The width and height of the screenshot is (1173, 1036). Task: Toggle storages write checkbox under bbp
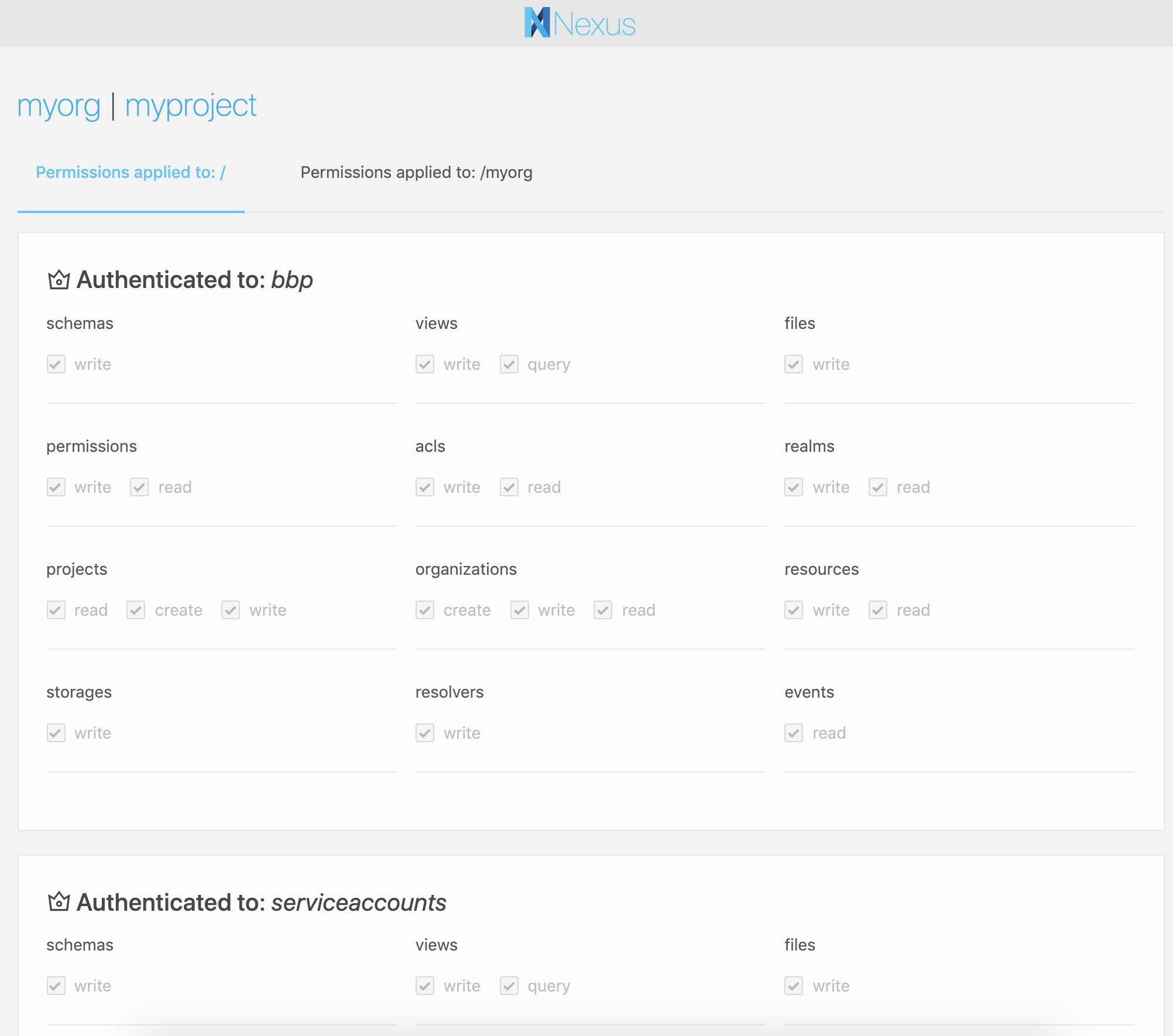55,733
